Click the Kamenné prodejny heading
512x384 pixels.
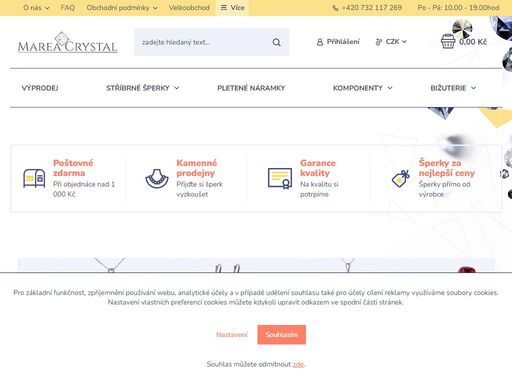[196, 168]
